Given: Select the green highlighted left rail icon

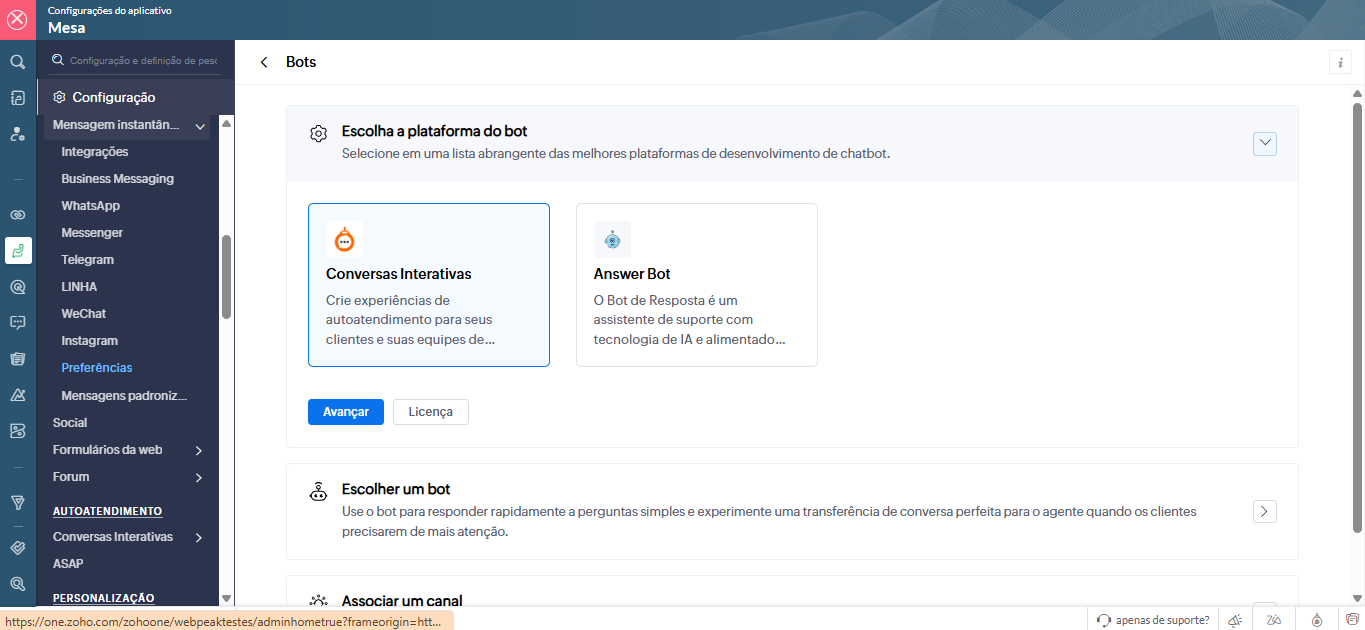Looking at the screenshot, I should (x=17, y=251).
